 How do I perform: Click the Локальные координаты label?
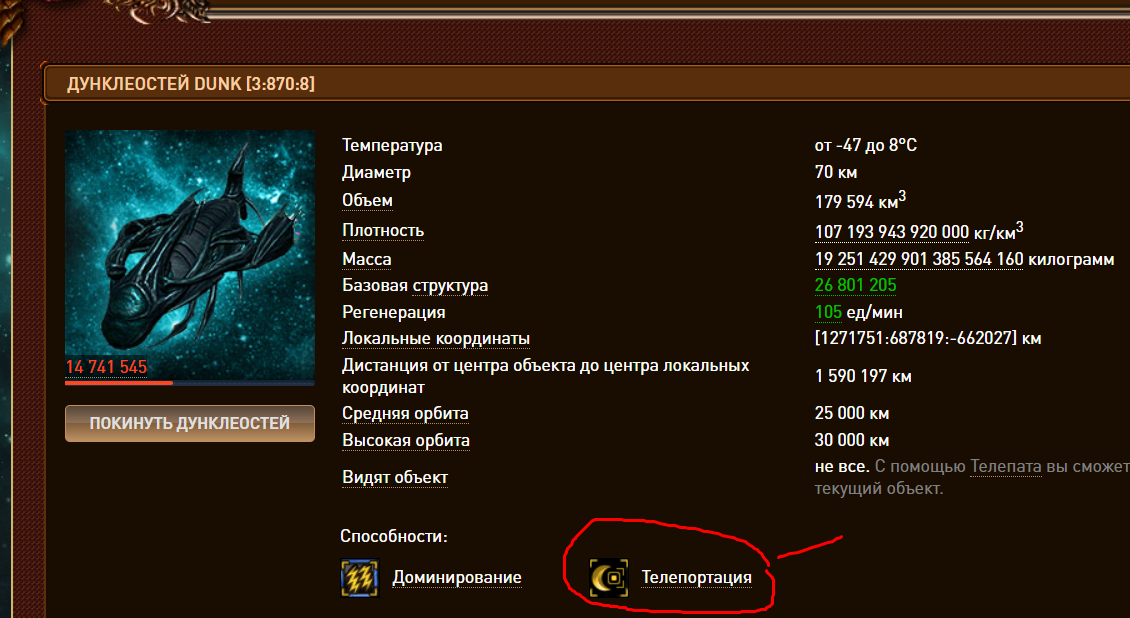pyautogui.click(x=436, y=339)
